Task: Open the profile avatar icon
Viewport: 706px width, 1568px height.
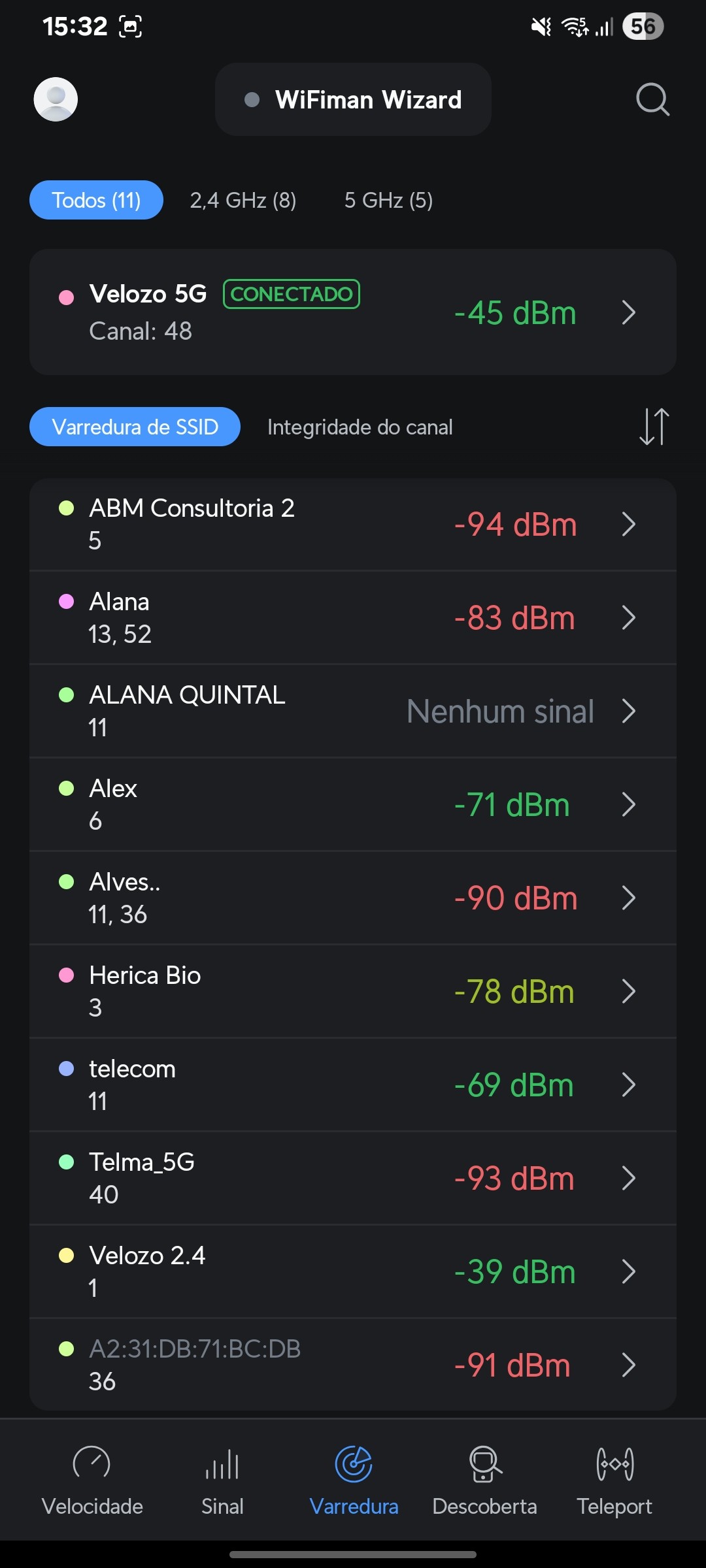Action: (x=56, y=99)
